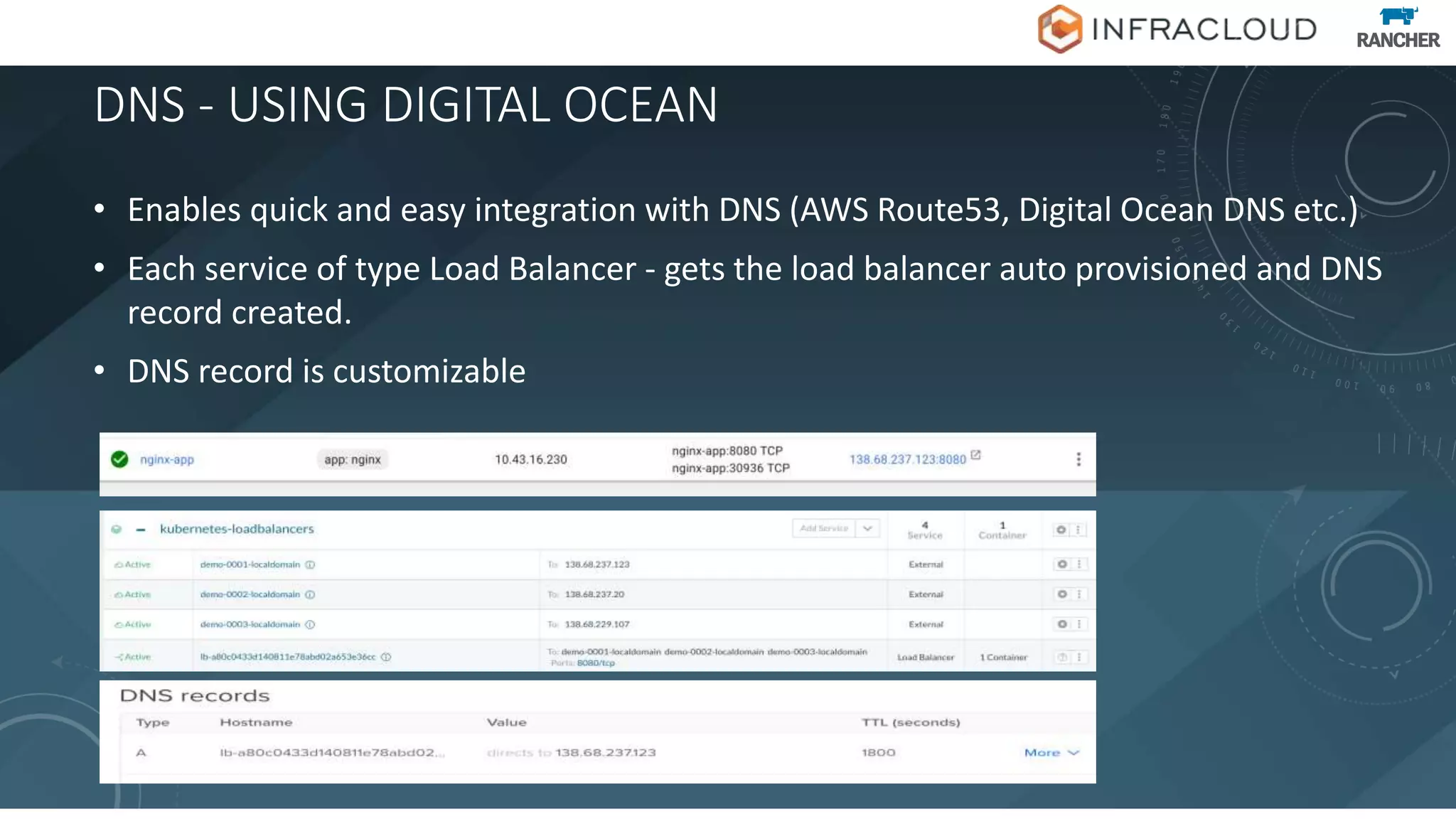Viewport: 1456px width, 819px height.
Task: Expand More options for DNS record
Action: pos(1051,752)
